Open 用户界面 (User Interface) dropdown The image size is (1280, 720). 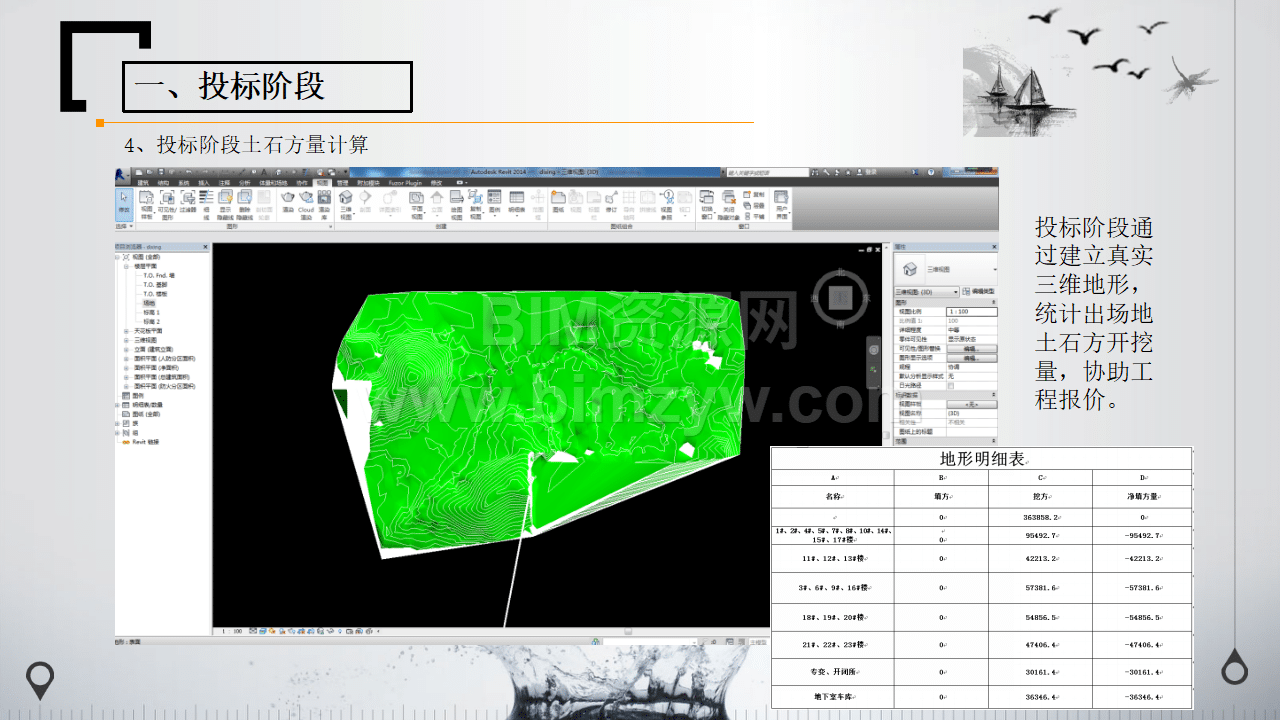tap(781, 205)
